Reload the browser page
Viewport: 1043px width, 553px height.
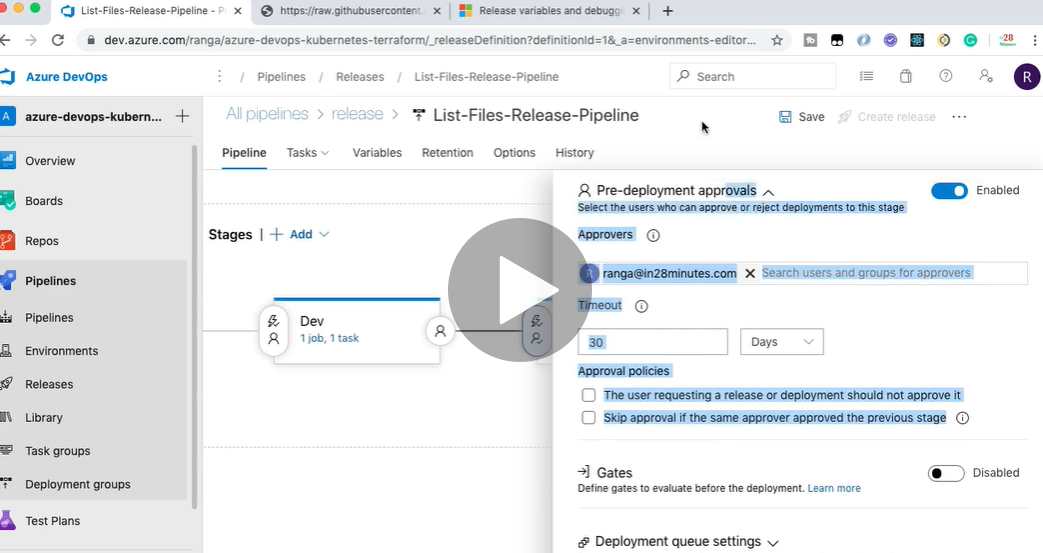coord(58,40)
